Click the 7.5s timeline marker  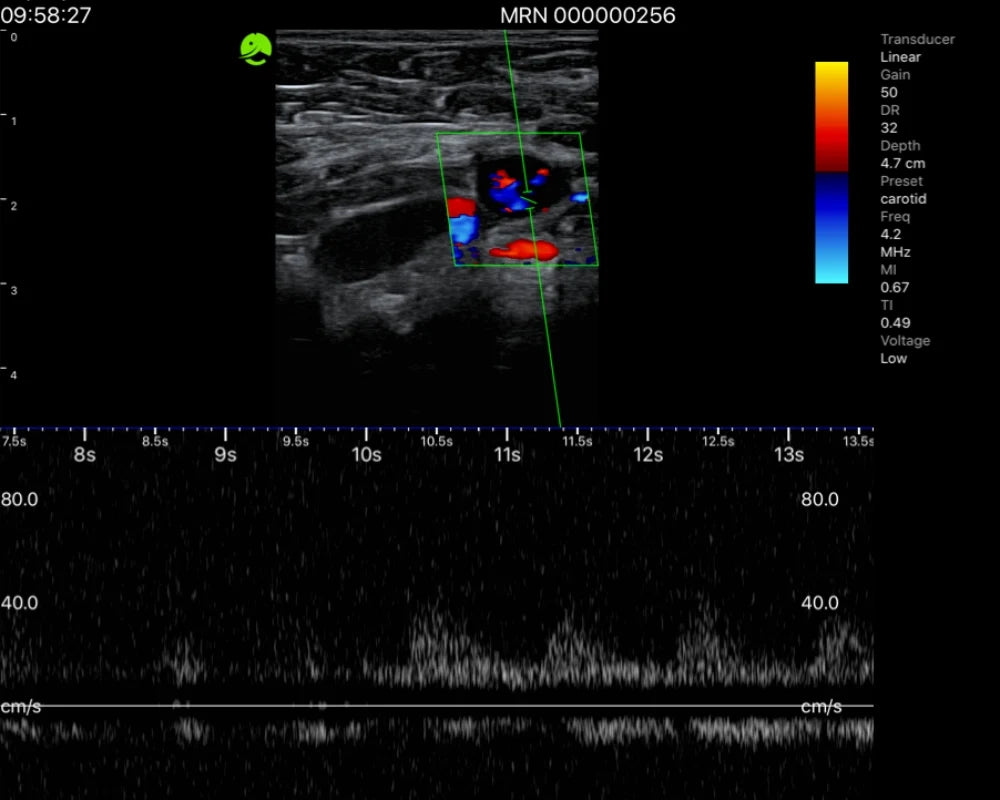coord(13,441)
